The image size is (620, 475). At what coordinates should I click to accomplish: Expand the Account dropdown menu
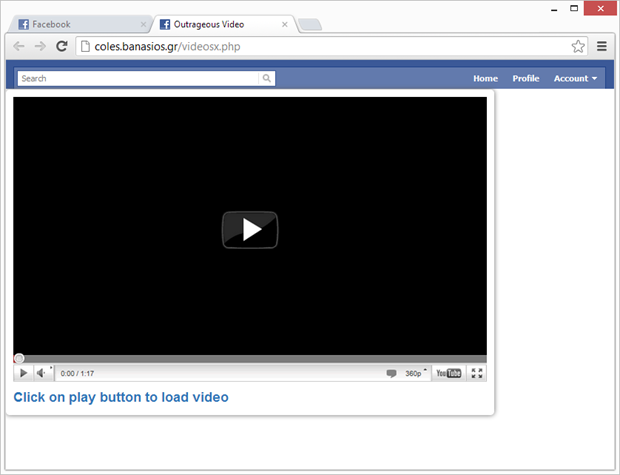click(x=575, y=78)
